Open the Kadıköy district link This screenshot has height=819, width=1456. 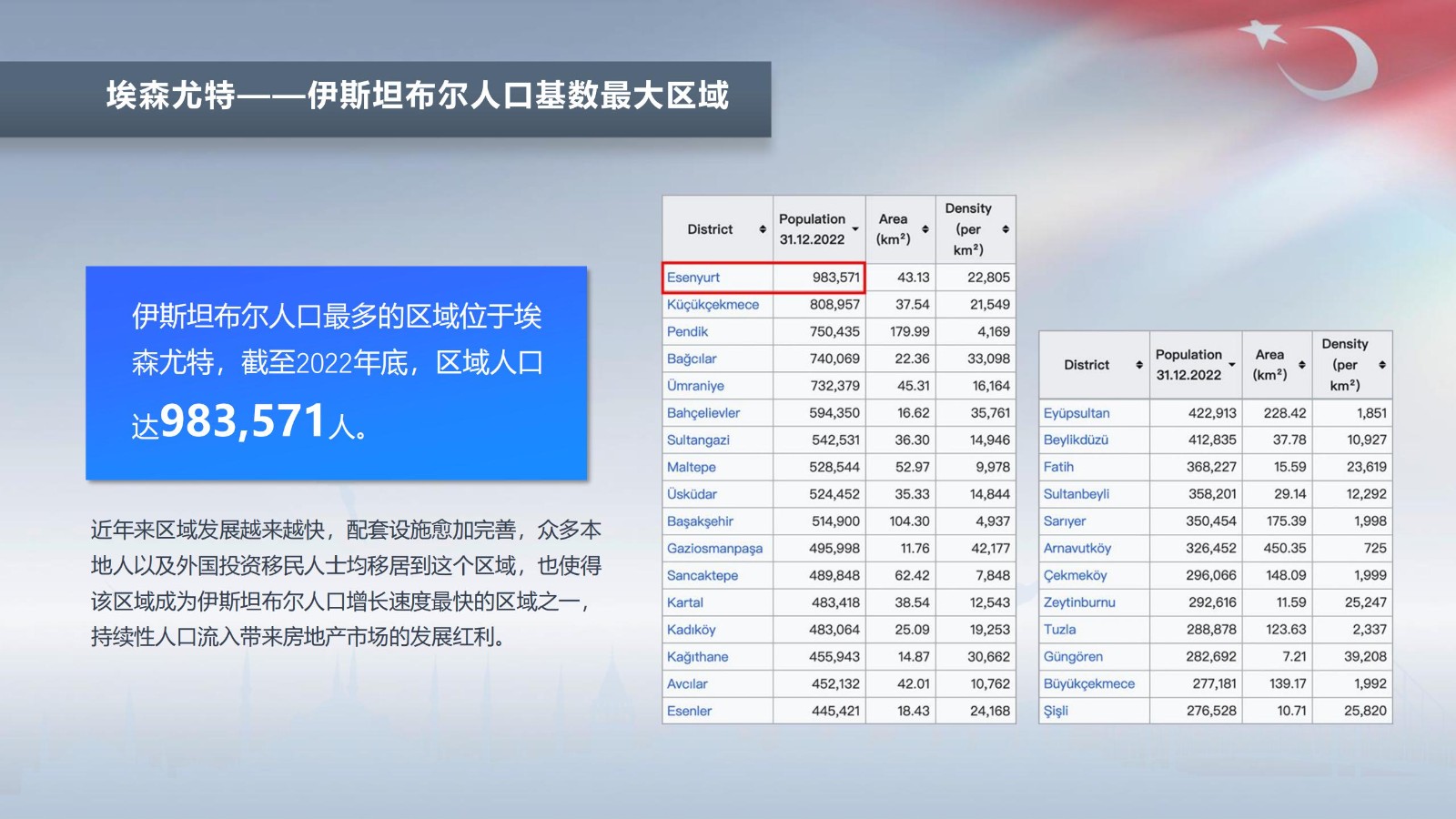pos(692,630)
